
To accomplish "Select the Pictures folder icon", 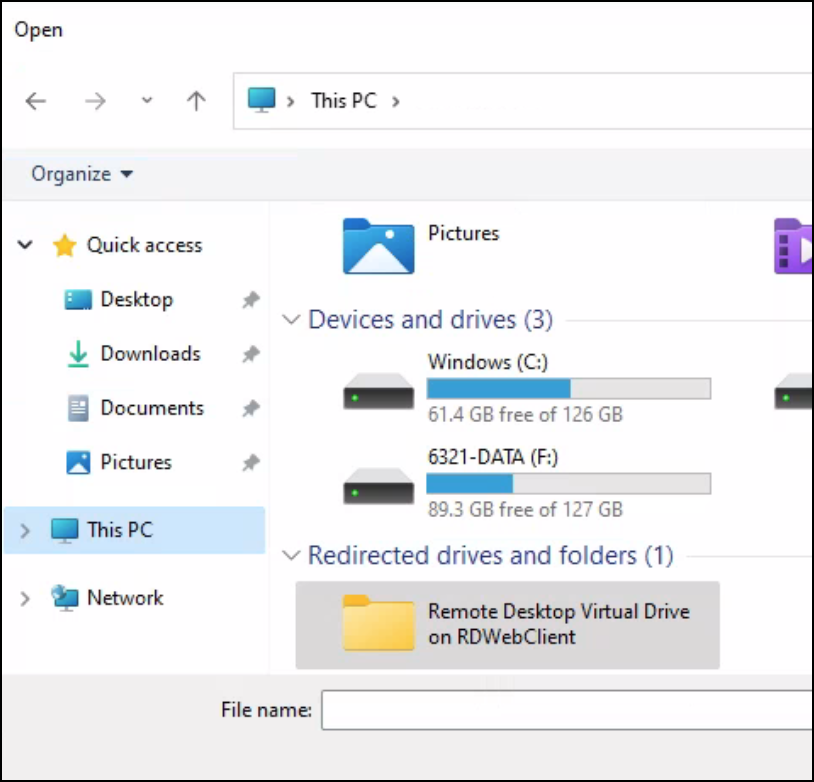I will click(378, 246).
